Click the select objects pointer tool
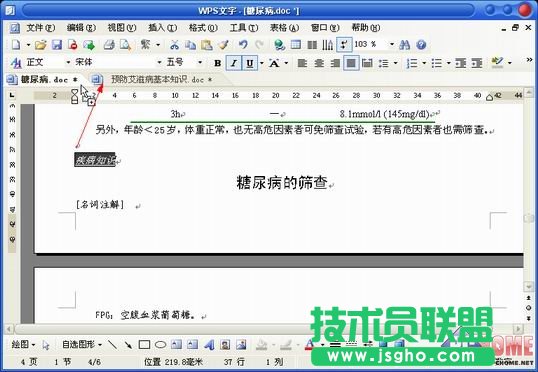The width and height of the screenshot is (538, 372). [46, 345]
